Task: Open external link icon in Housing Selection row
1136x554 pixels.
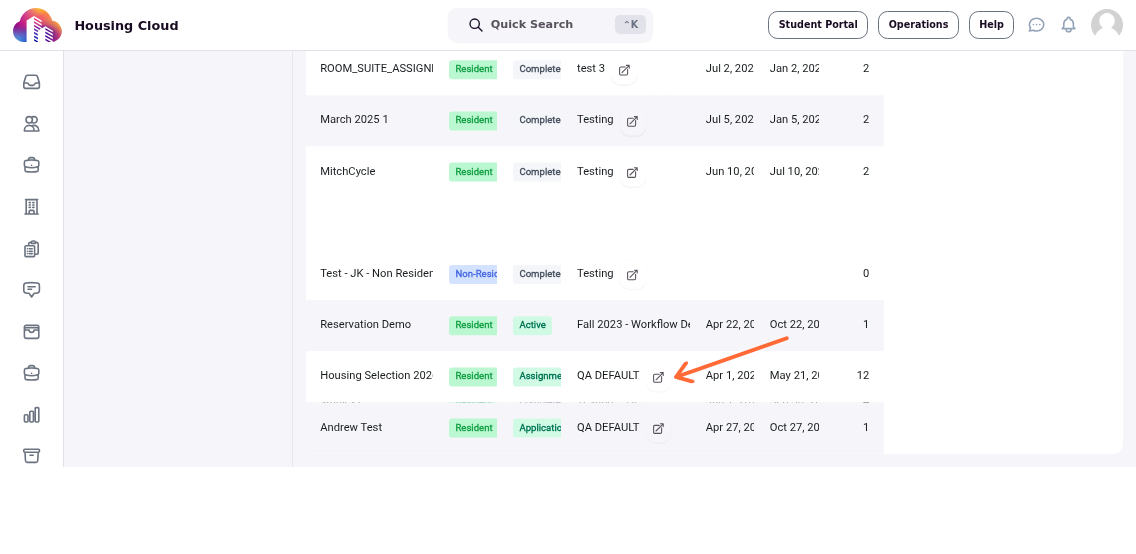Action: click(659, 378)
